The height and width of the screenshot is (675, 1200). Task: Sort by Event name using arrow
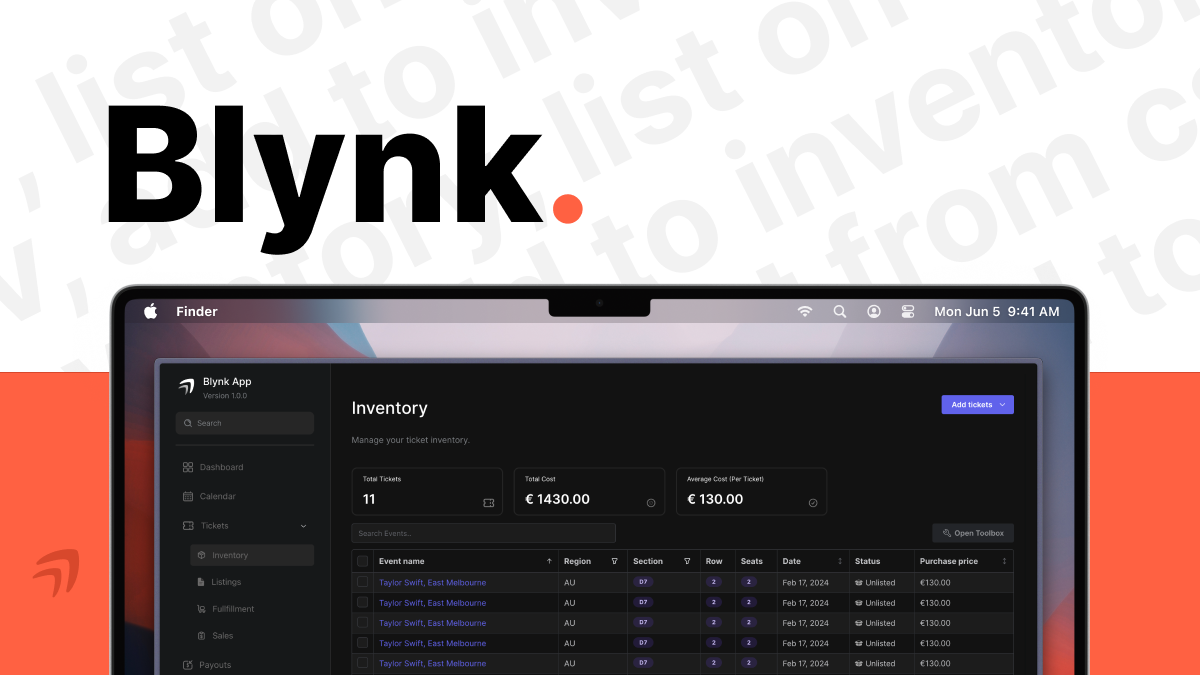[549, 561]
